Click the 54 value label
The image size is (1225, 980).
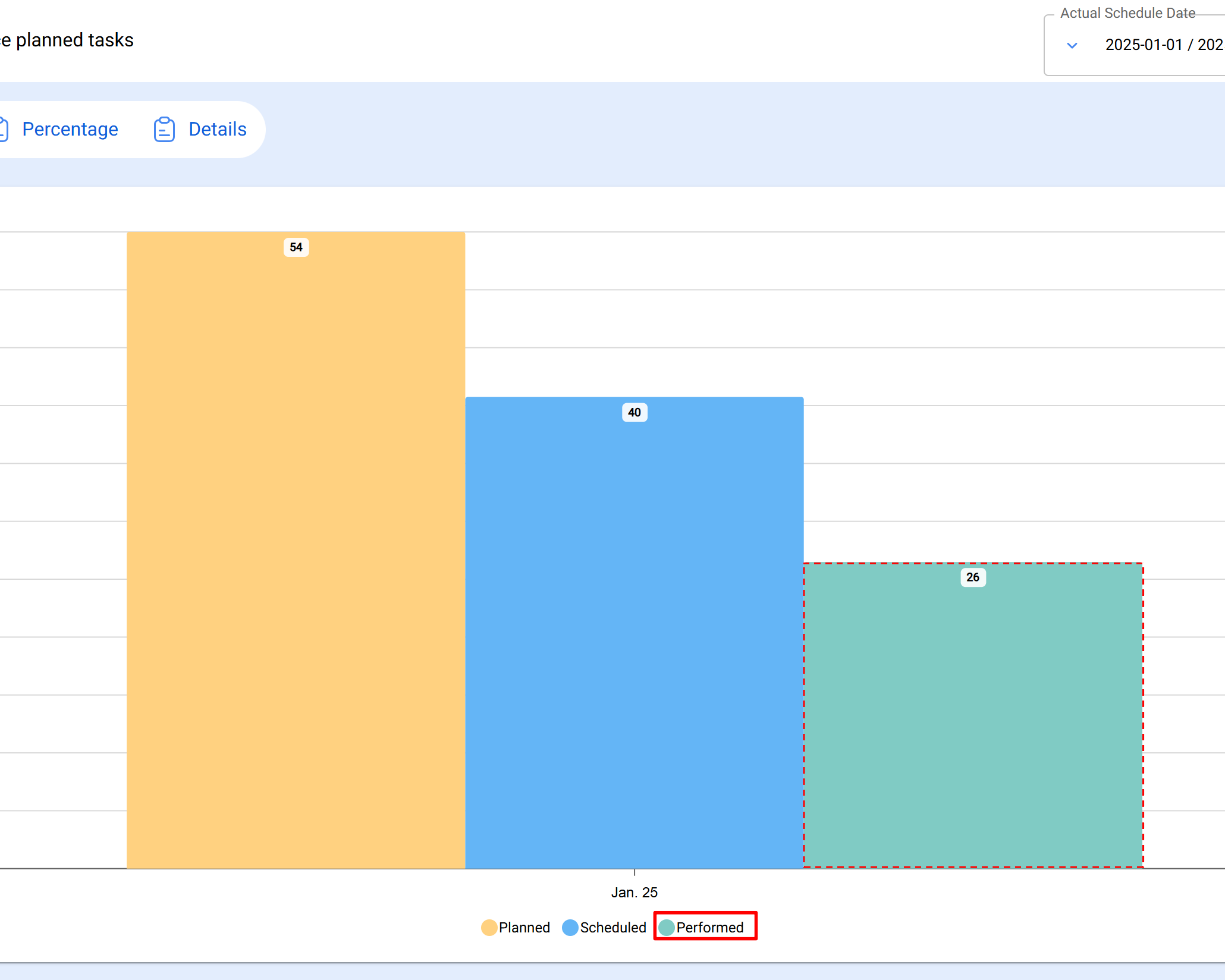tap(296, 247)
